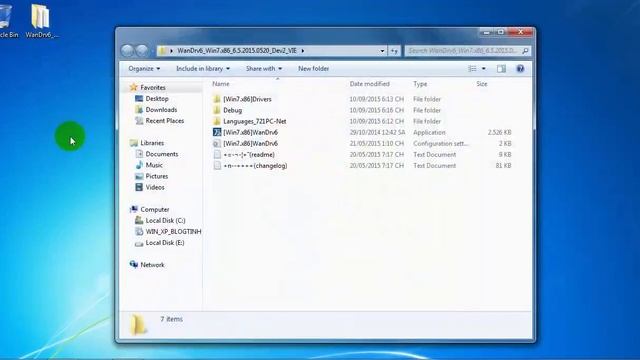
Task: Click the Recent Places icon
Action: (x=139, y=120)
